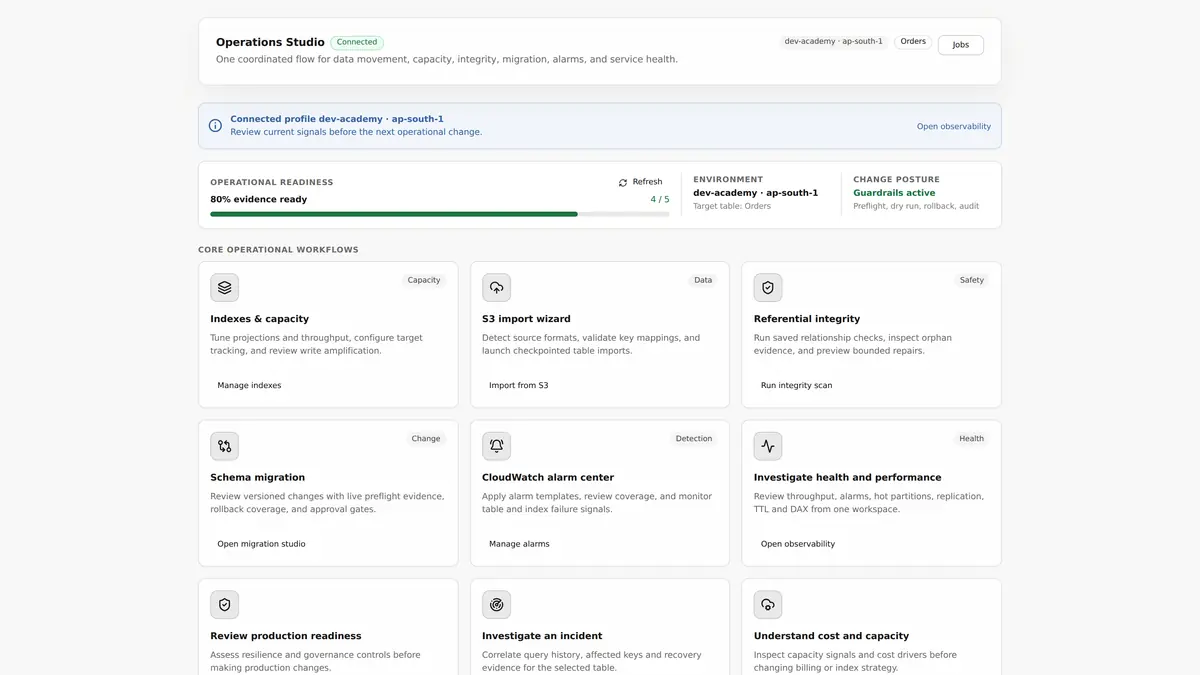This screenshot has width=1200, height=675.
Task: Click the Connected status badge
Action: pyautogui.click(x=357, y=42)
